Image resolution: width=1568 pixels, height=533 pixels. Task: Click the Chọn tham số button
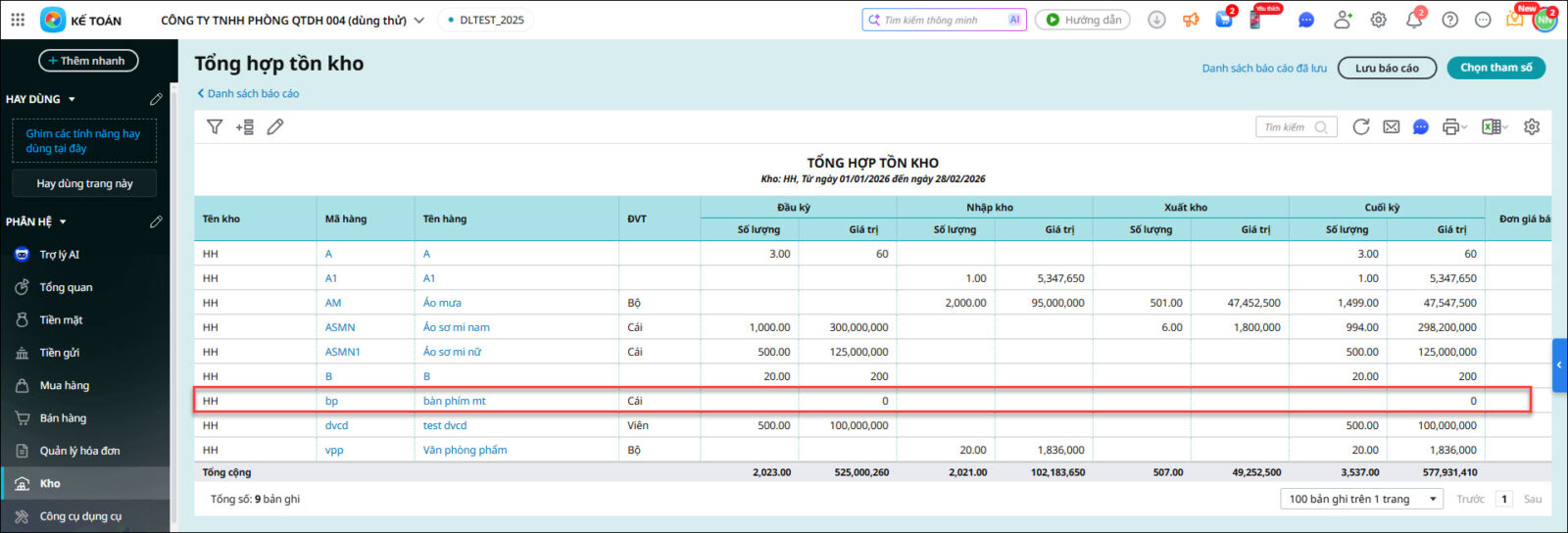coord(1495,68)
